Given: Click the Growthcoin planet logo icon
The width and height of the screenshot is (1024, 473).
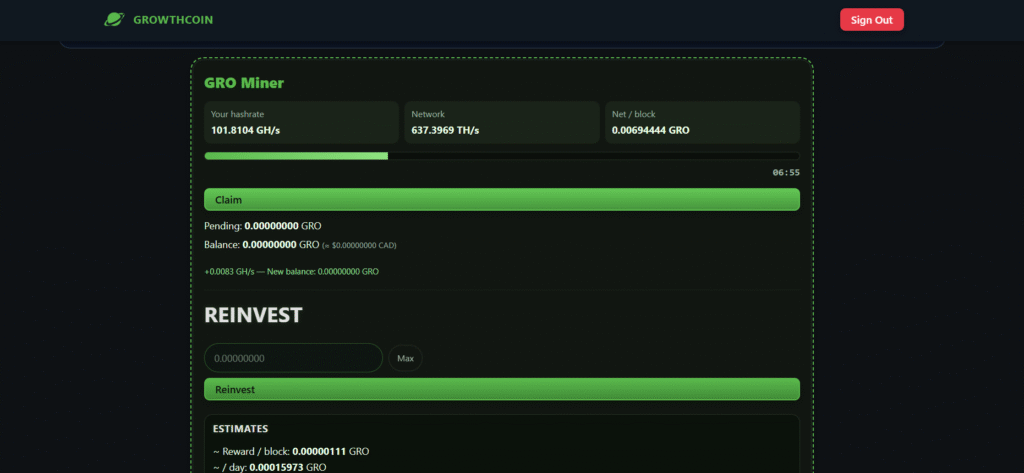Looking at the screenshot, I should tap(115, 19).
